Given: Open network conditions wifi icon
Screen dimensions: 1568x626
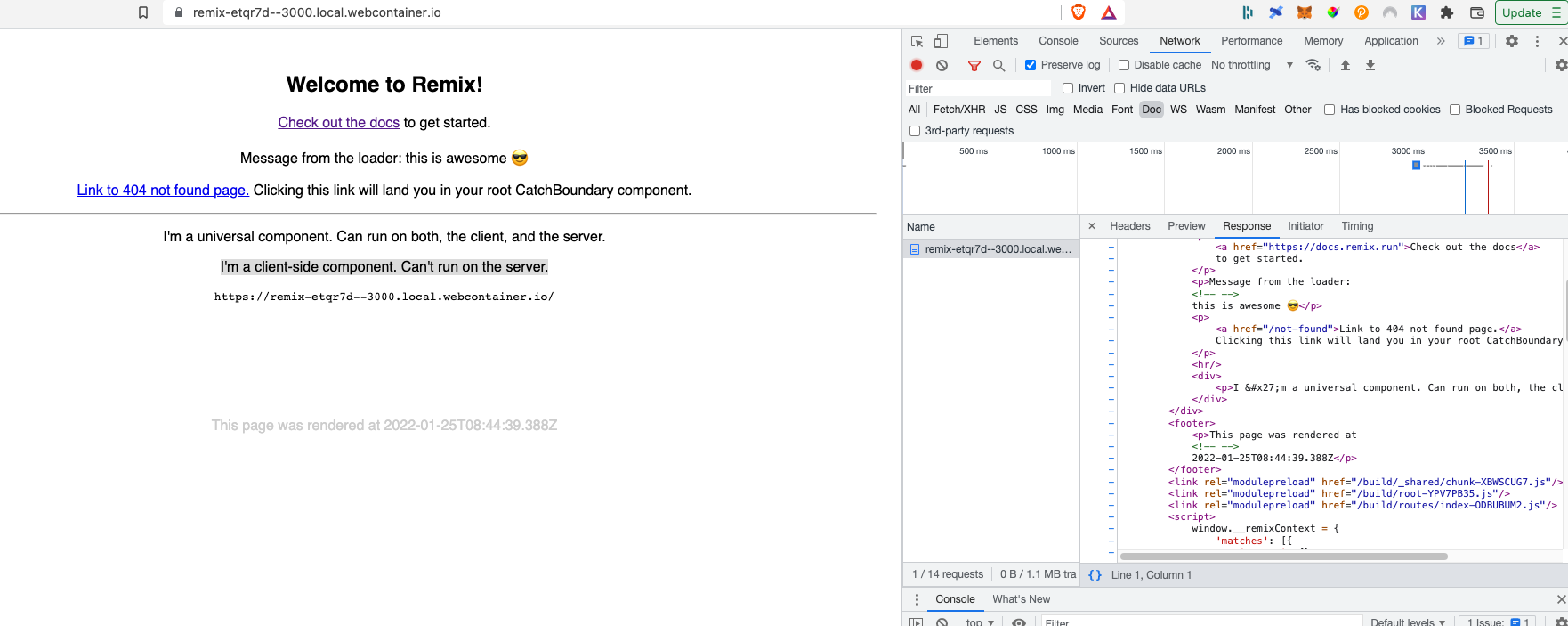Looking at the screenshot, I should click(1313, 65).
